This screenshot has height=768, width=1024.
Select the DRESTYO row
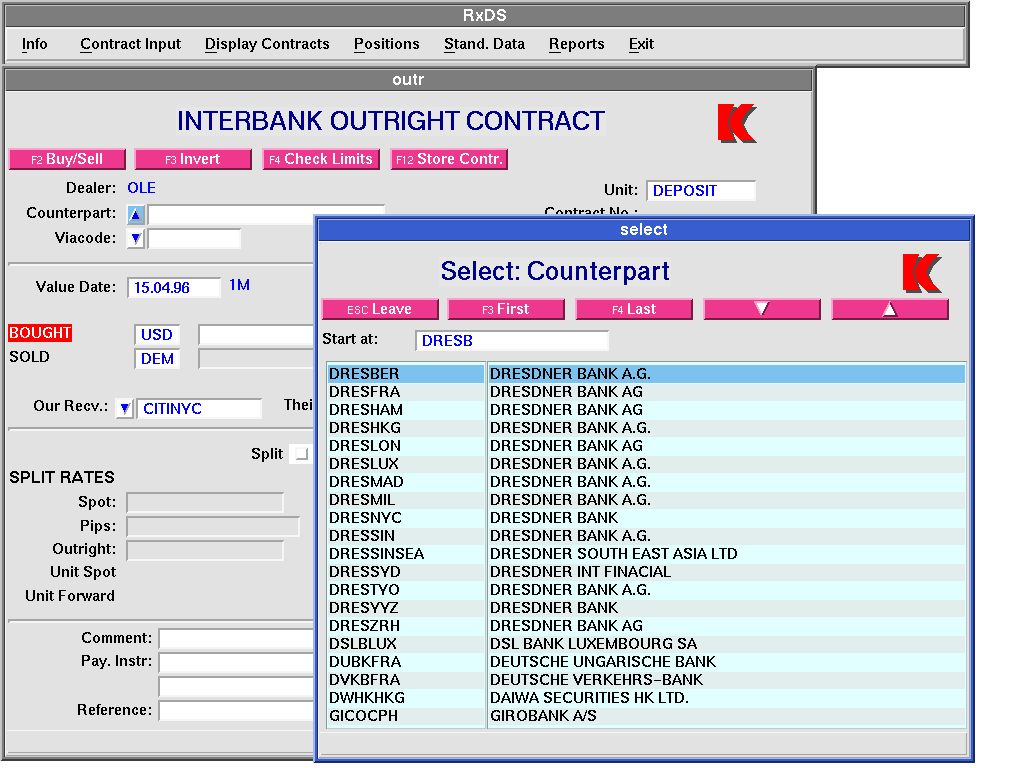pos(646,590)
